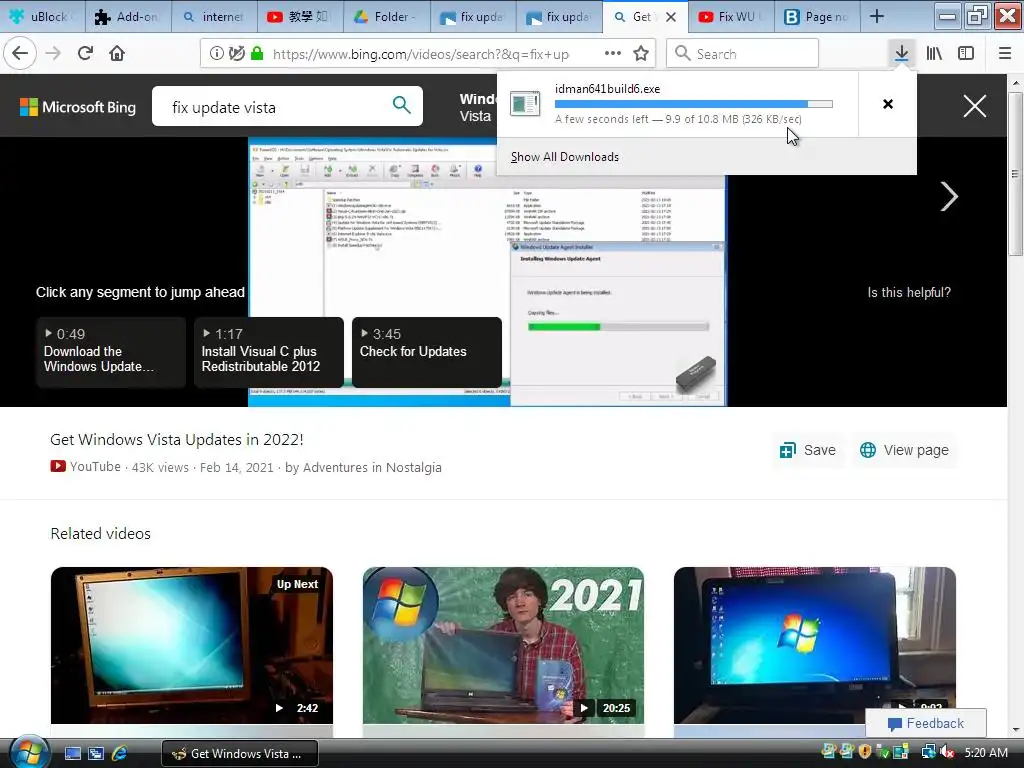Toggle the sidebar view icon

[966, 54]
